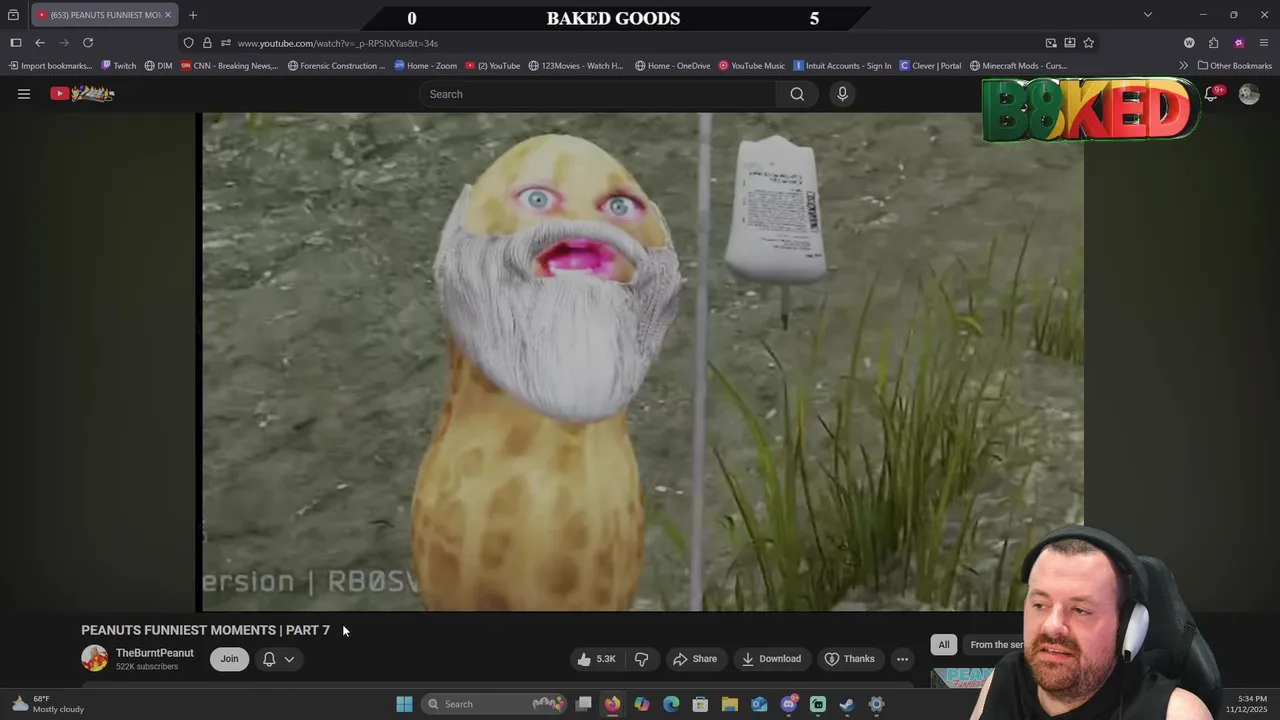Click the YouTube search magnifier button
This screenshot has height=720, width=1280.
tap(797, 94)
